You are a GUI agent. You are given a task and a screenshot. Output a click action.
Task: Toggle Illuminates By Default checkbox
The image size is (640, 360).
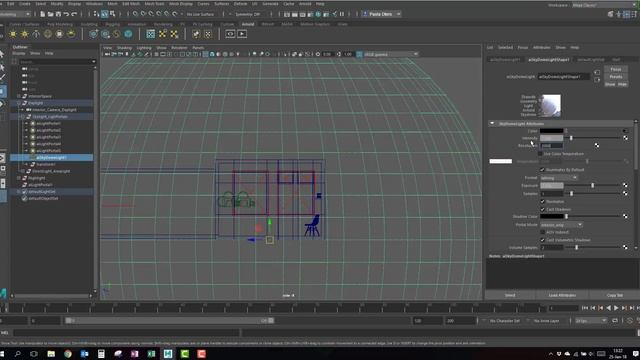[542, 170]
